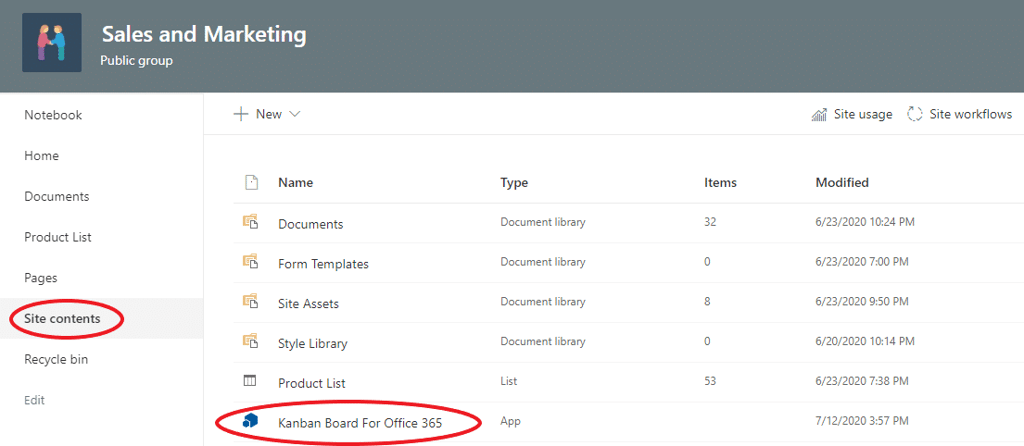The image size is (1024, 446).
Task: Click the date 6/23/2020 10:24 PM
Action: 865,222
